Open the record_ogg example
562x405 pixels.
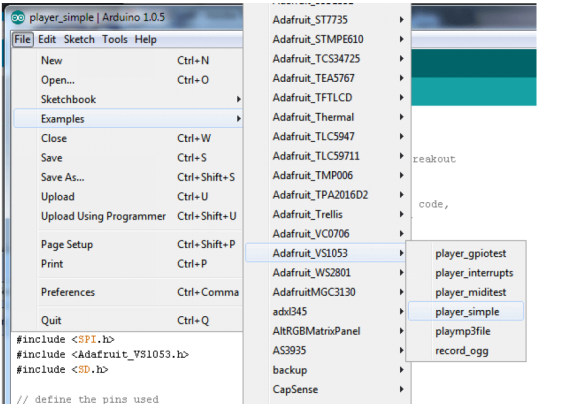[466, 351]
